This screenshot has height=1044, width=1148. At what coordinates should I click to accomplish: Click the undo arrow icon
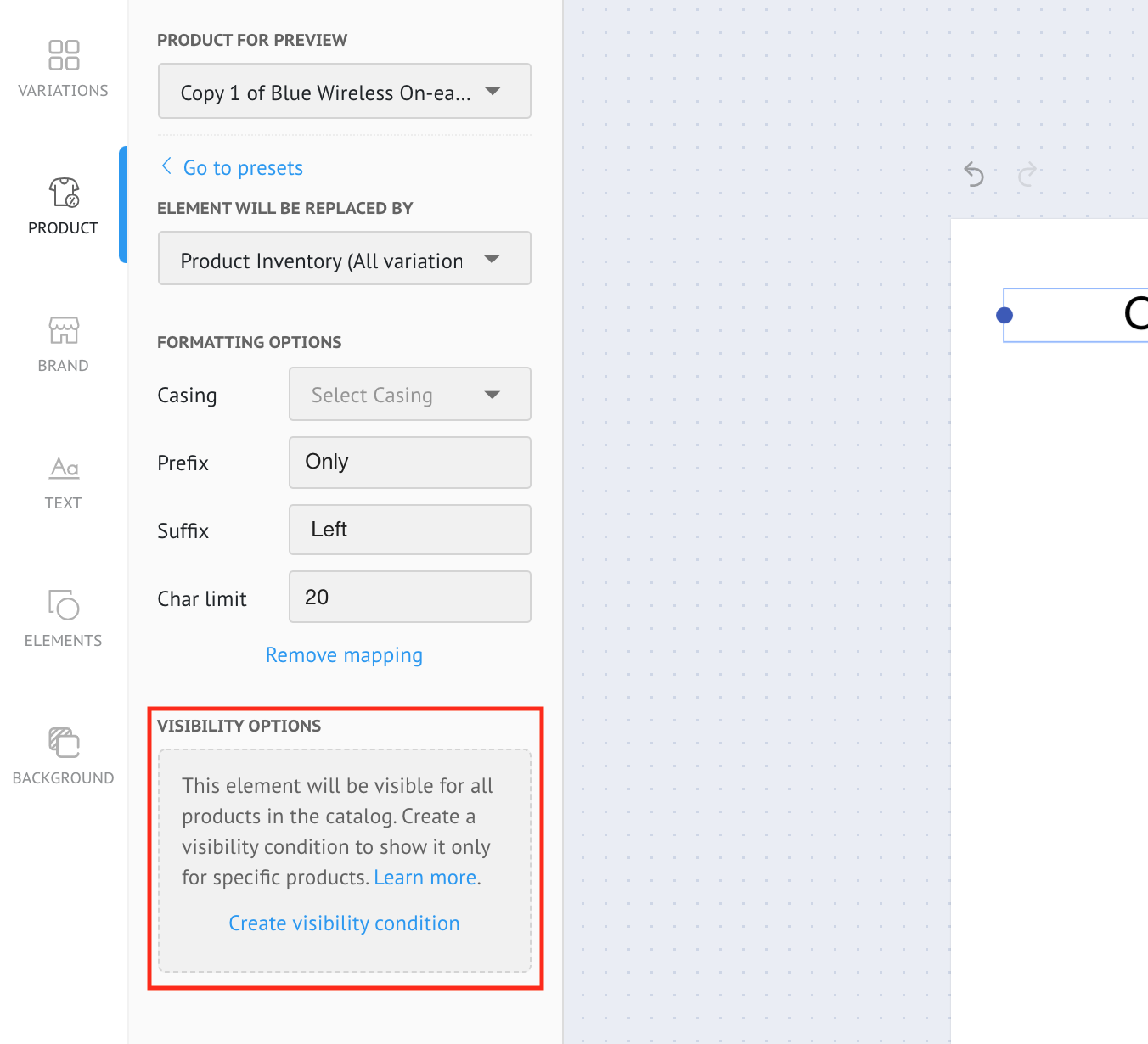coord(974,175)
